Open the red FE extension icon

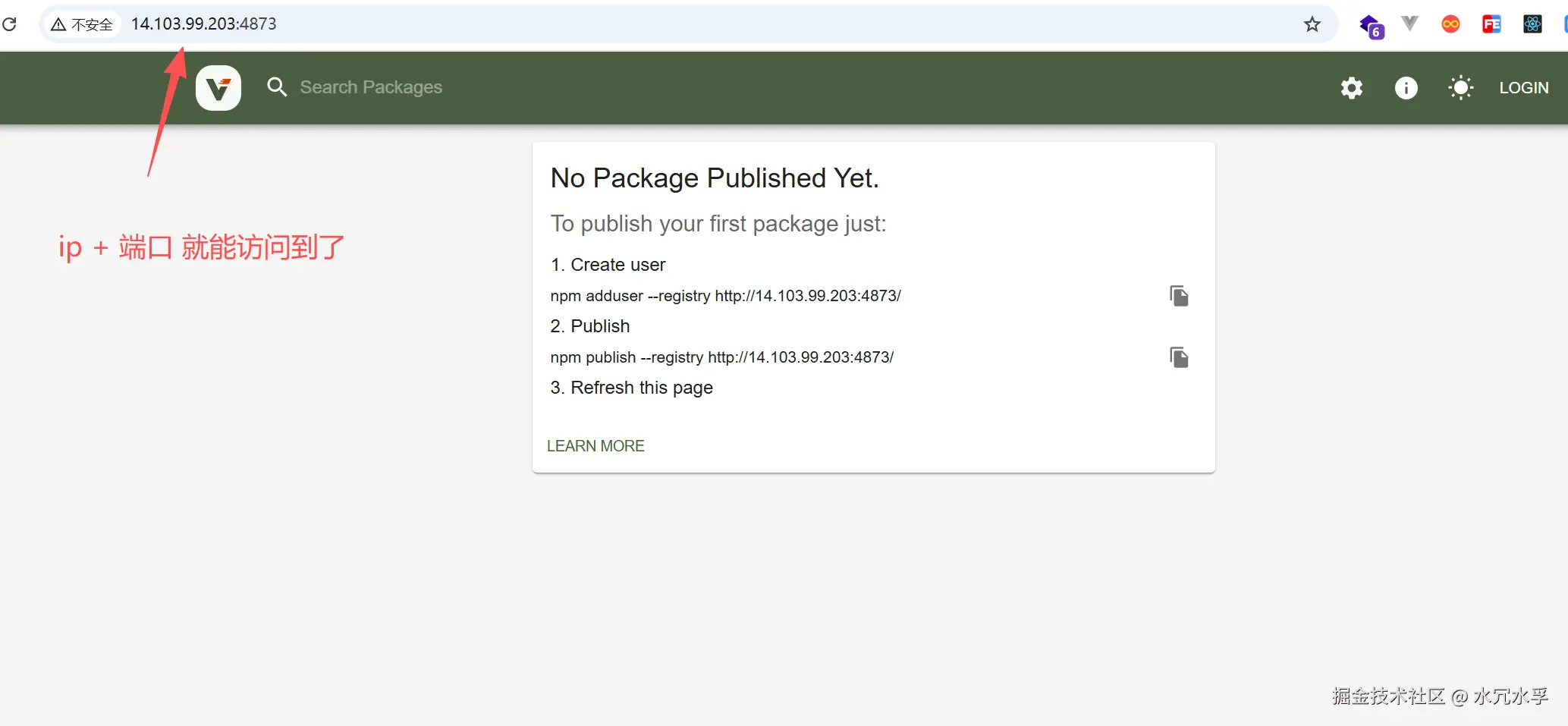point(1491,24)
